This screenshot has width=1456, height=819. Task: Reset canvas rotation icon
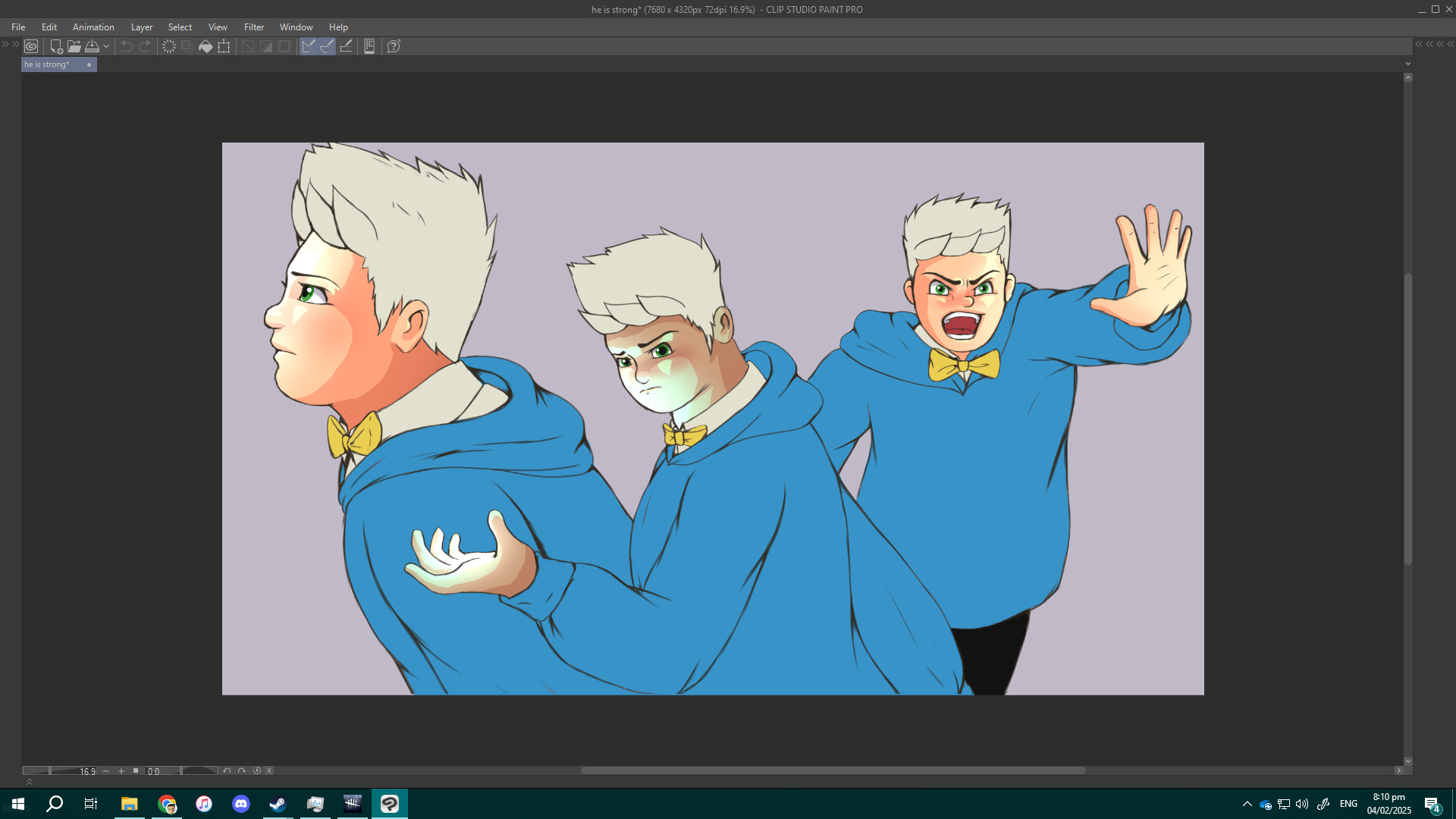point(257,770)
